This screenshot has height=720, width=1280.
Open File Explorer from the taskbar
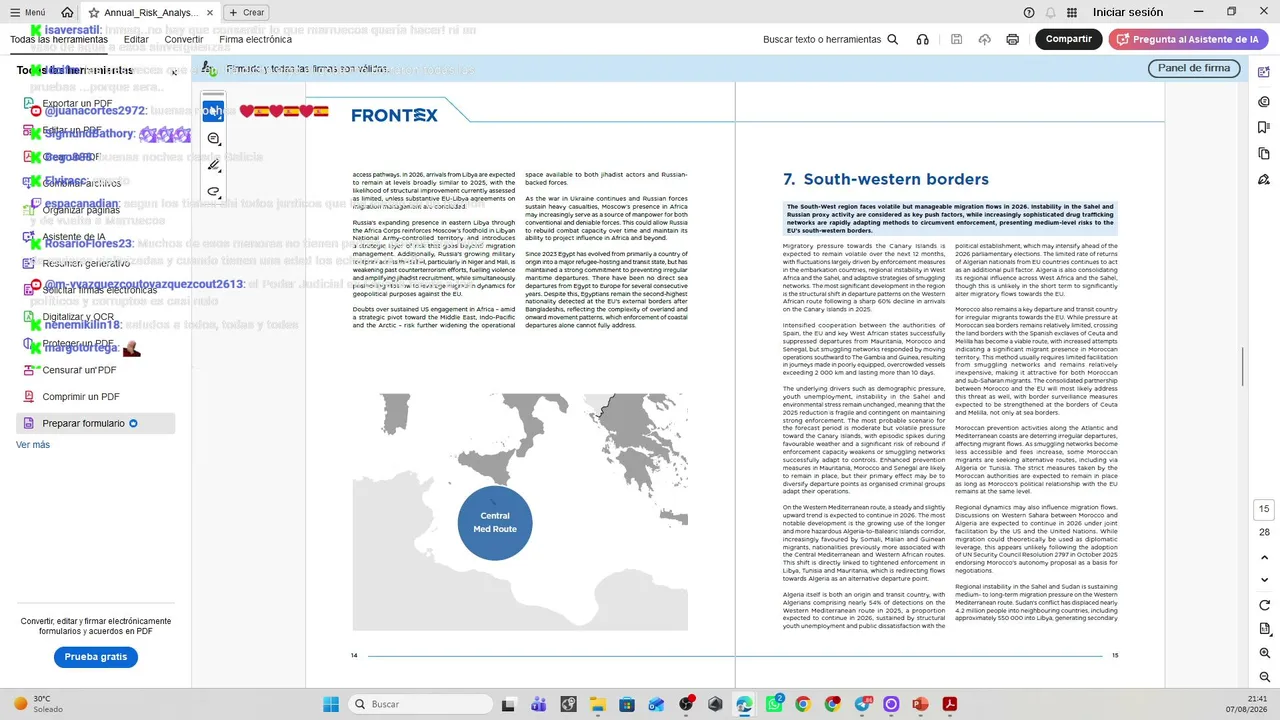(597, 704)
